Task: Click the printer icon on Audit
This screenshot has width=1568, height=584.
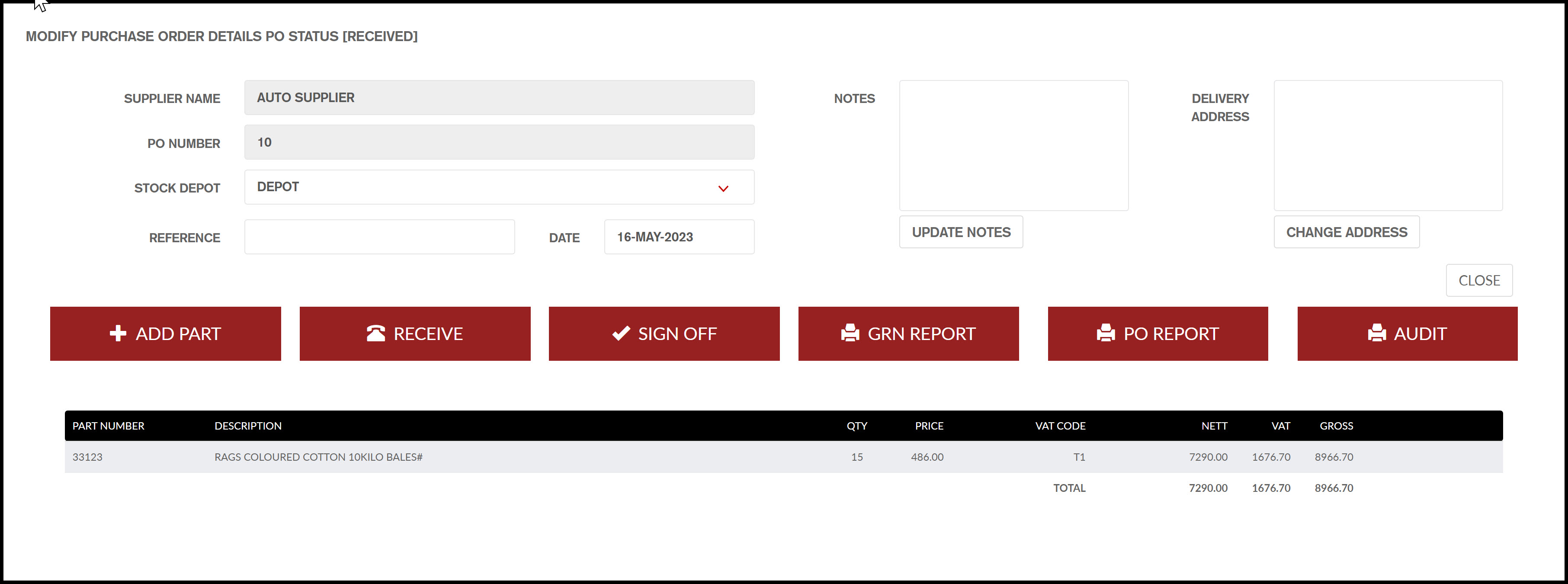Action: click(x=1377, y=333)
